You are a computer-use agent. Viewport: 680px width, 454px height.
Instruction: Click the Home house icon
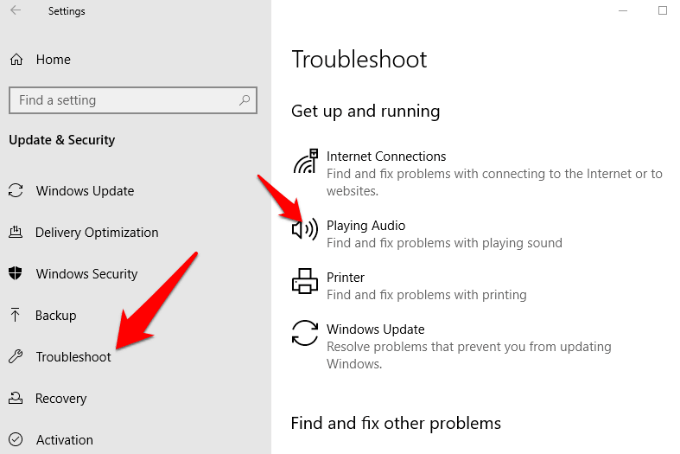(x=16, y=60)
